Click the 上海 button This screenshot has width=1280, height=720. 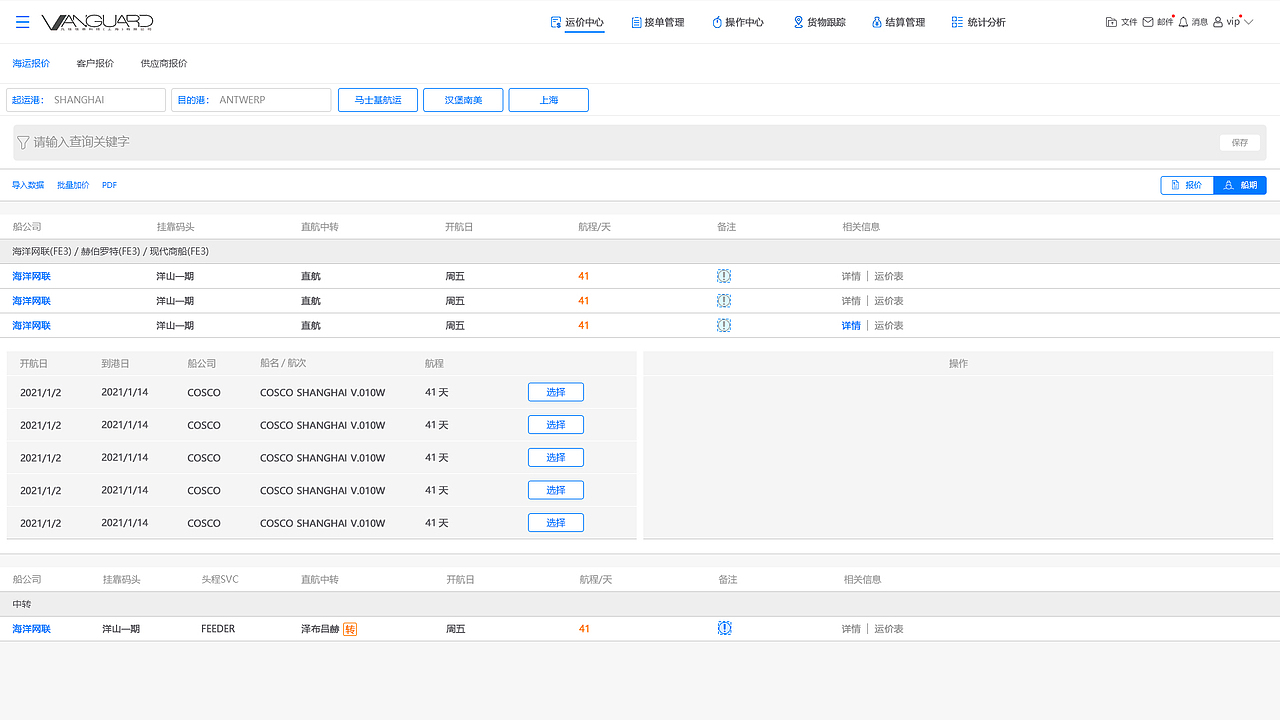[549, 100]
